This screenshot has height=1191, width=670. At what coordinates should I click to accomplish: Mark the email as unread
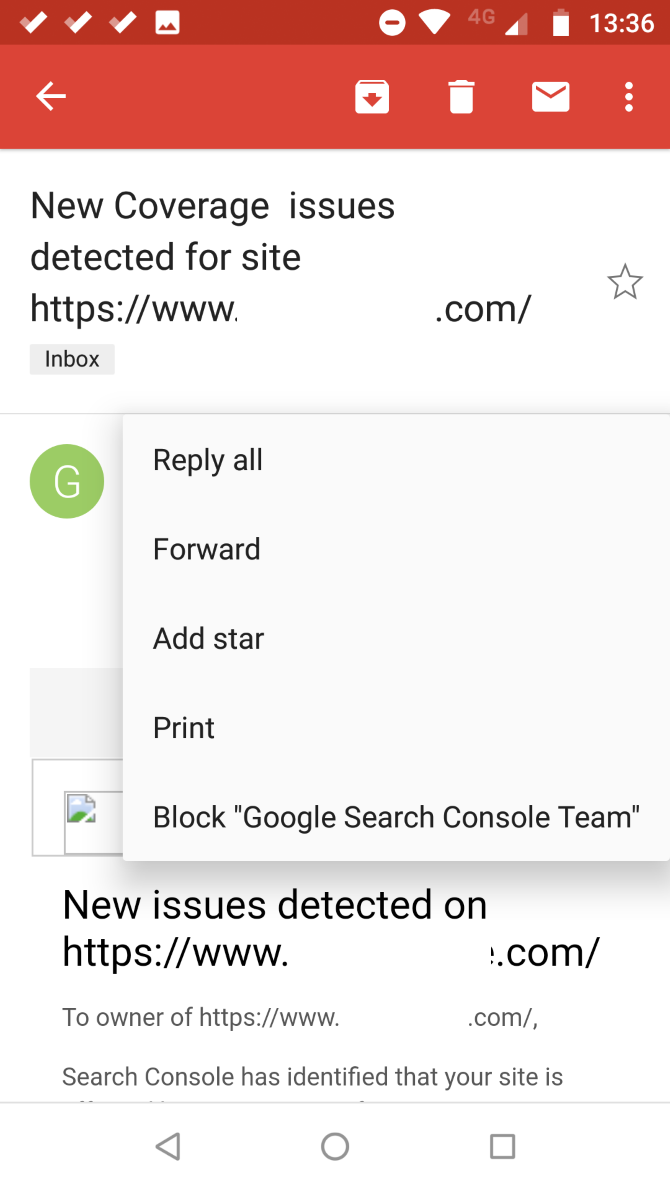pos(550,96)
